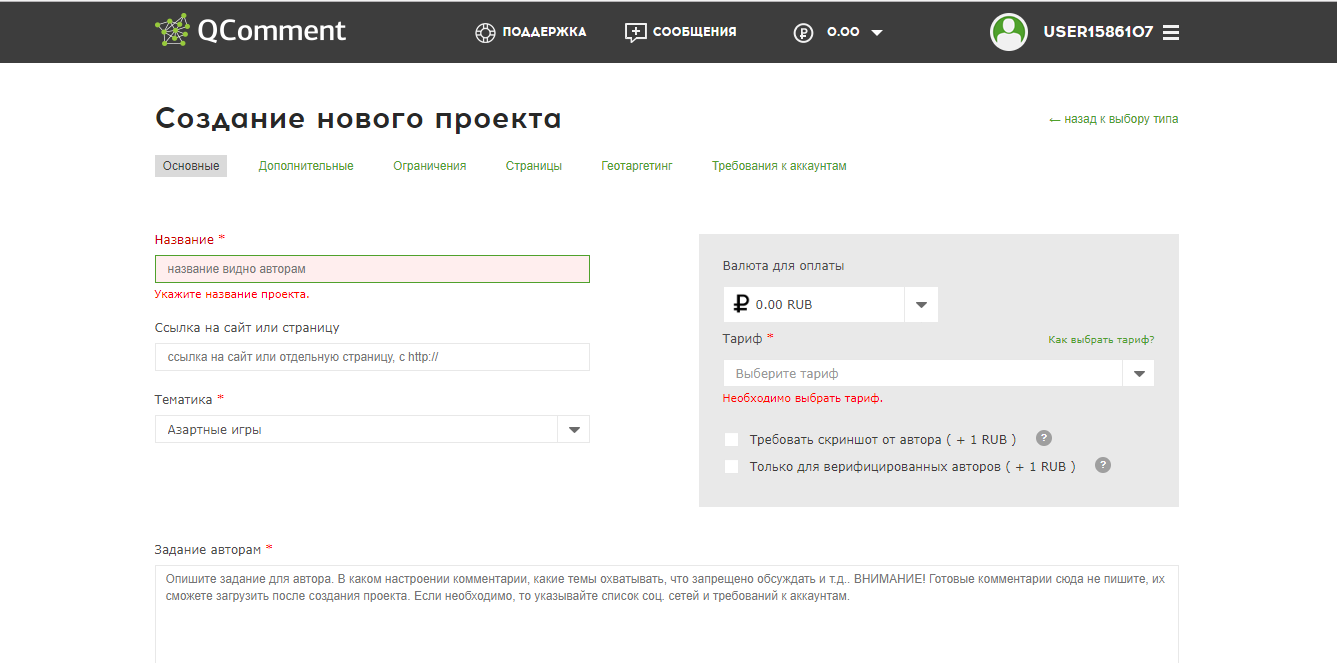Image resolution: width=1337 pixels, height=663 pixels.
Task: Open the 'Выберите тариф' dropdown
Action: pyautogui.click(x=1139, y=372)
